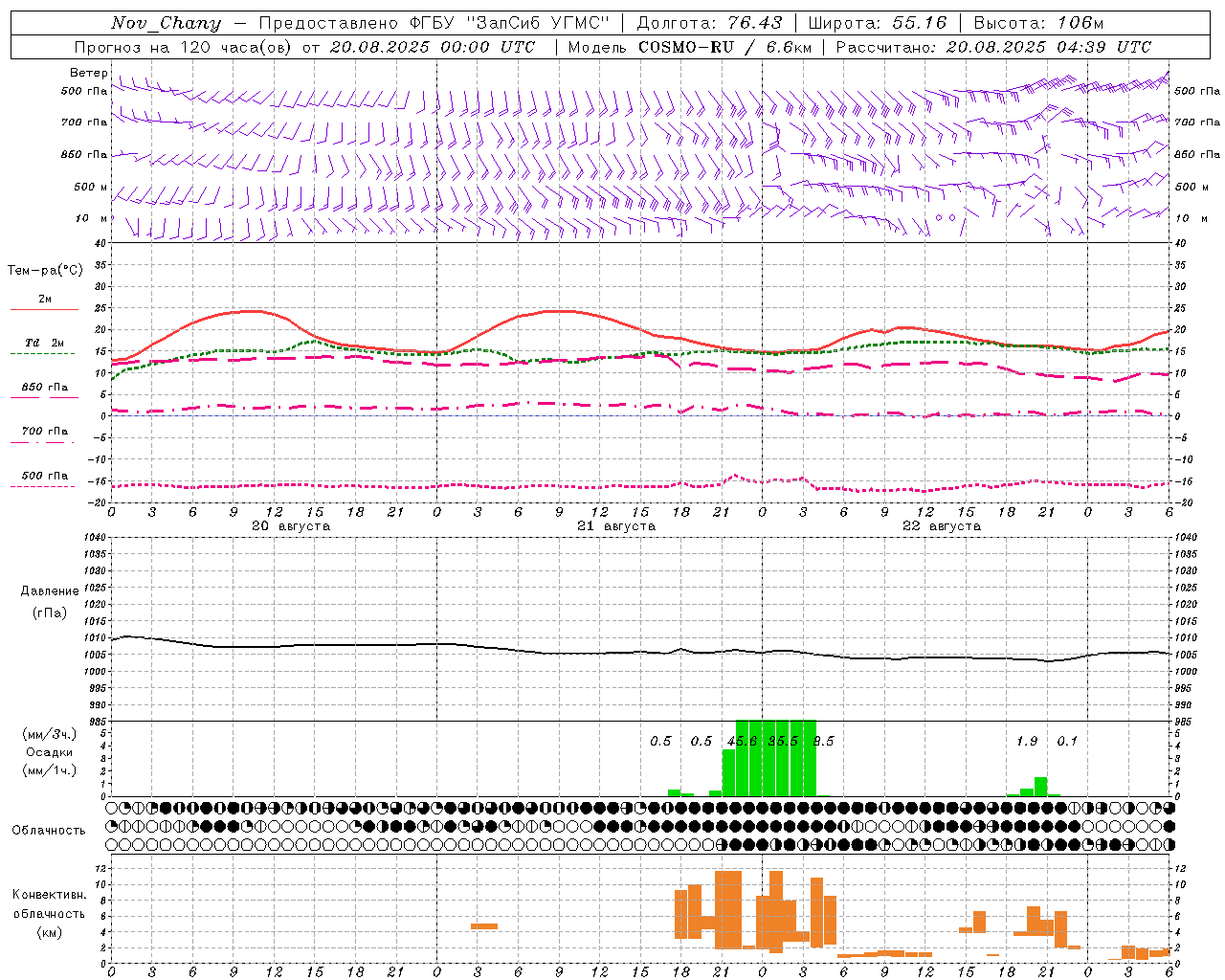
Task: Click the 'Td 2м' dew point legend entry
Action: click(45, 343)
